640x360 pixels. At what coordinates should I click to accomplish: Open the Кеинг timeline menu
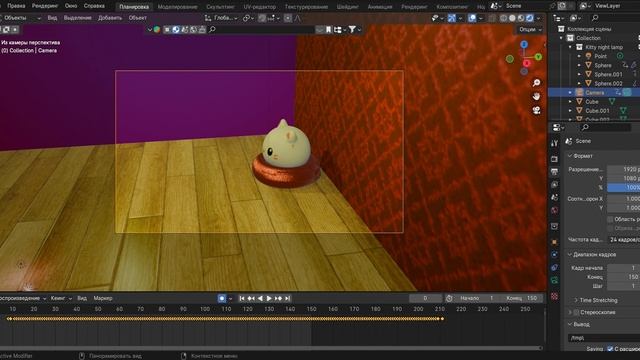pyautogui.click(x=61, y=298)
